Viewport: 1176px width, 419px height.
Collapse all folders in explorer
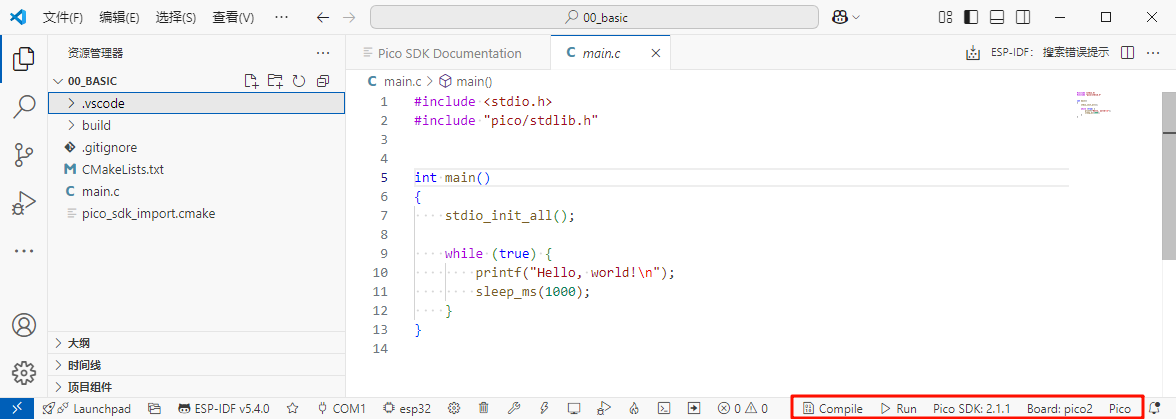(x=322, y=81)
